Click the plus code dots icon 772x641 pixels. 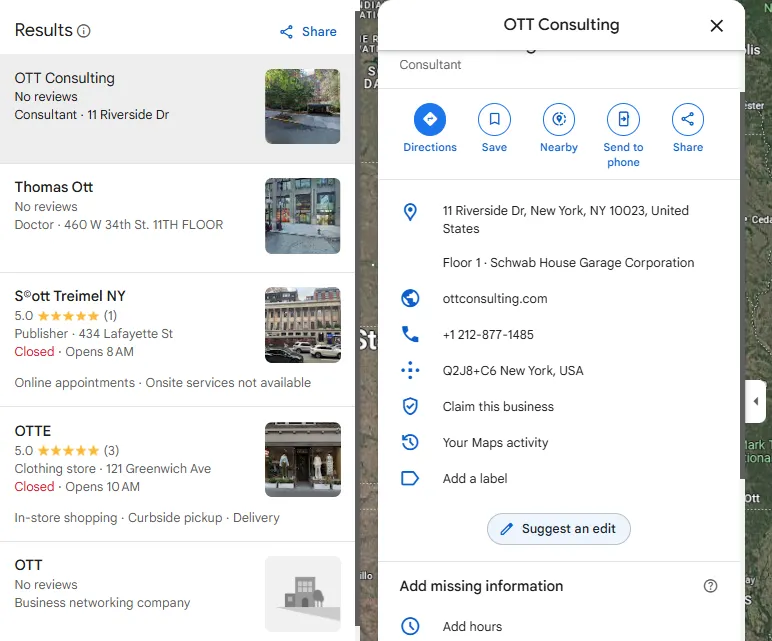click(410, 370)
